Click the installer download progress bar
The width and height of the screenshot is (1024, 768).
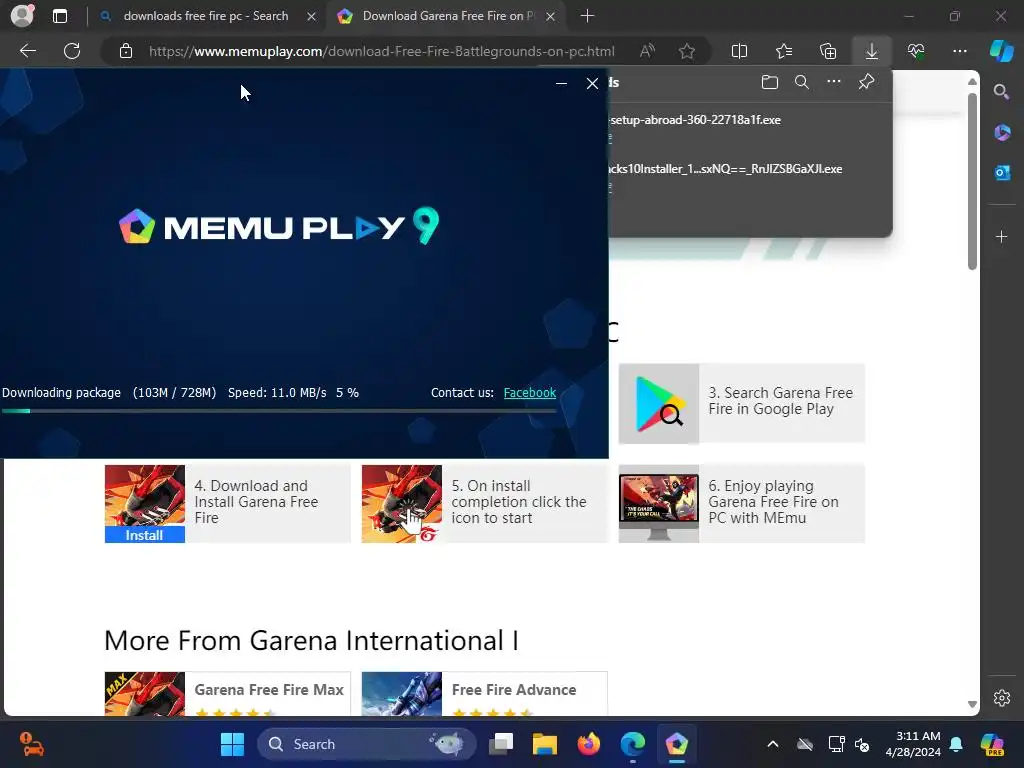tap(279, 411)
